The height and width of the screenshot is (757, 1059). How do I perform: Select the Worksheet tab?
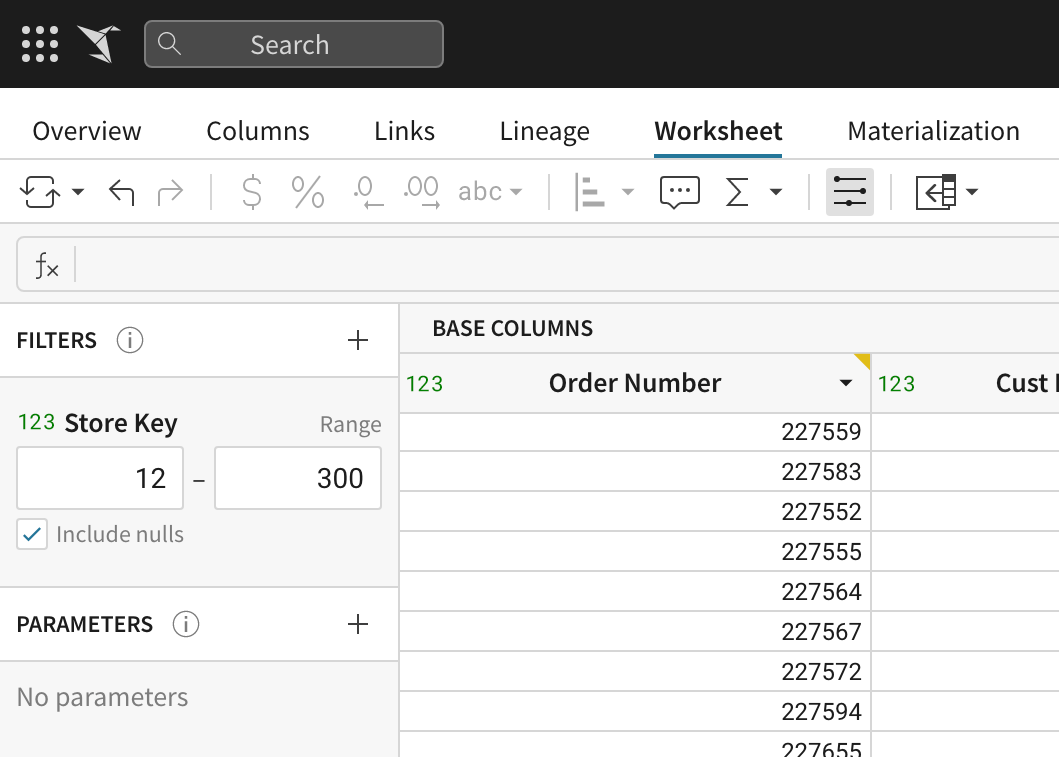tap(718, 131)
